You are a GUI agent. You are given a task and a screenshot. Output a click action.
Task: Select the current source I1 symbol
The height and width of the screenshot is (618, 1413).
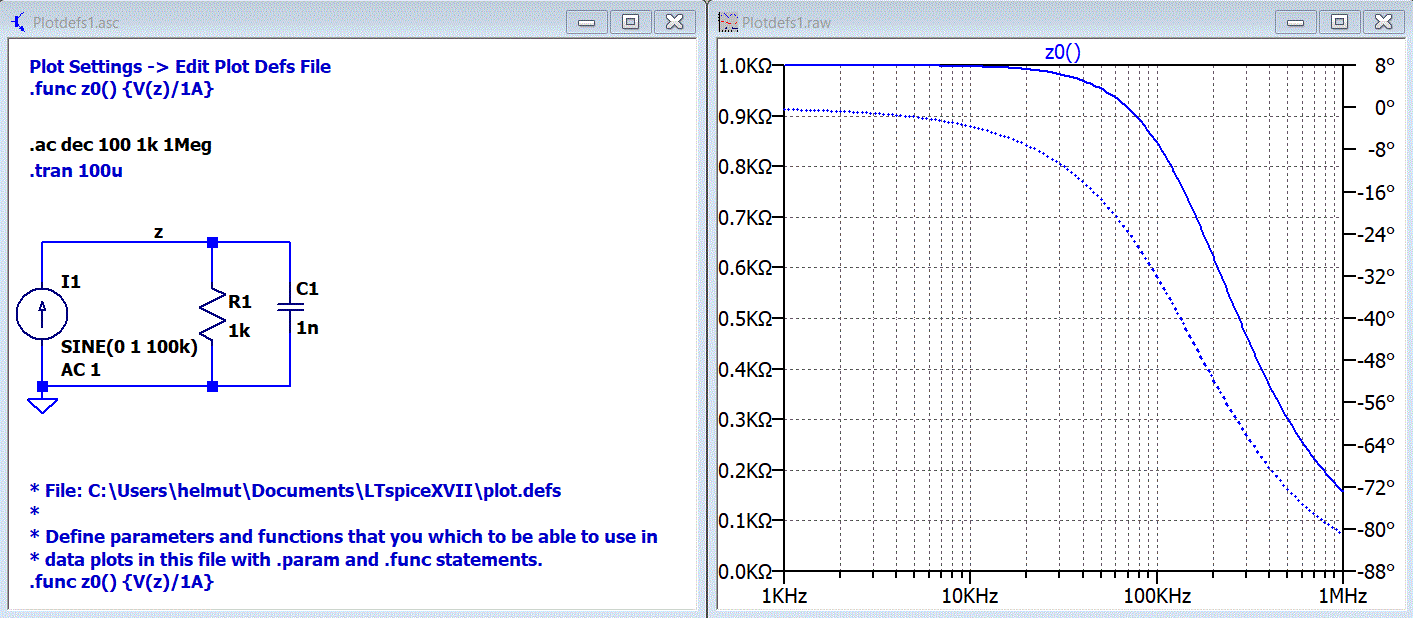click(x=43, y=313)
